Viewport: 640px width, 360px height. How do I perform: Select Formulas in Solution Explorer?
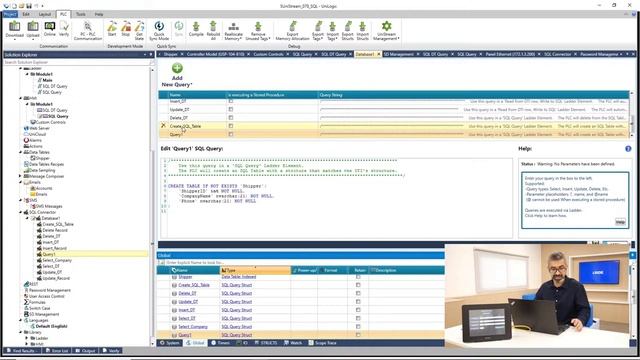click(37, 302)
